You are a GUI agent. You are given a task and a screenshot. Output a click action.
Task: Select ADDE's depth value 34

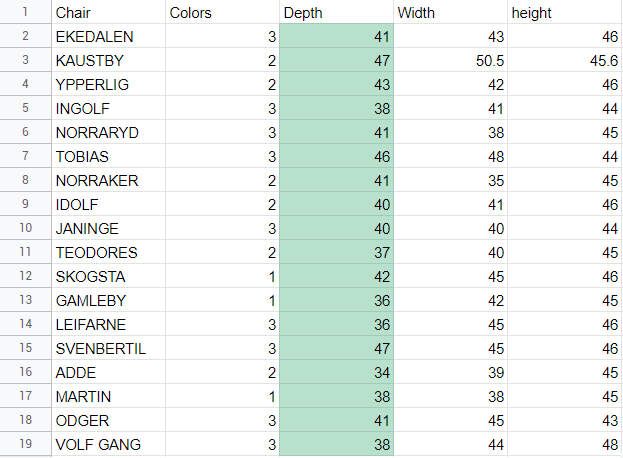[337, 372]
